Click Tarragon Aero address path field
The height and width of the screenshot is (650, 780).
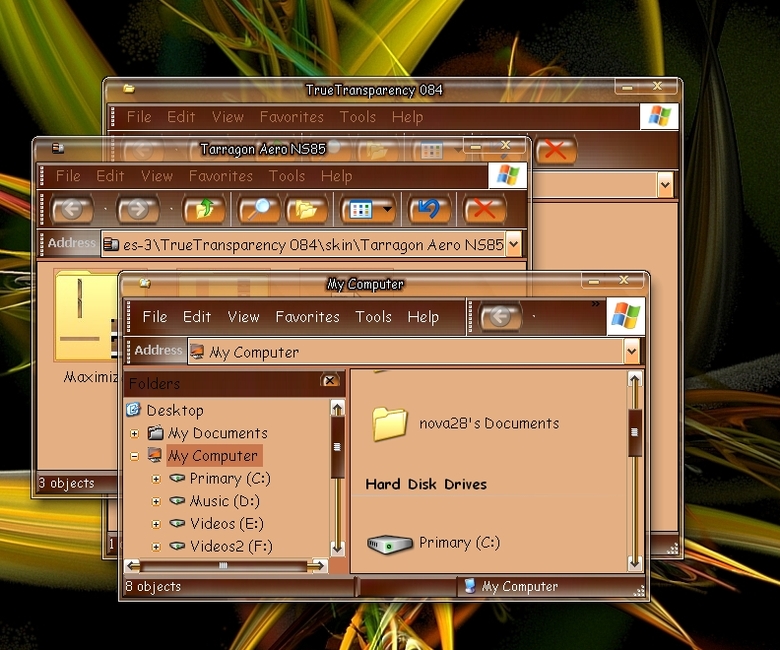[x=303, y=244]
